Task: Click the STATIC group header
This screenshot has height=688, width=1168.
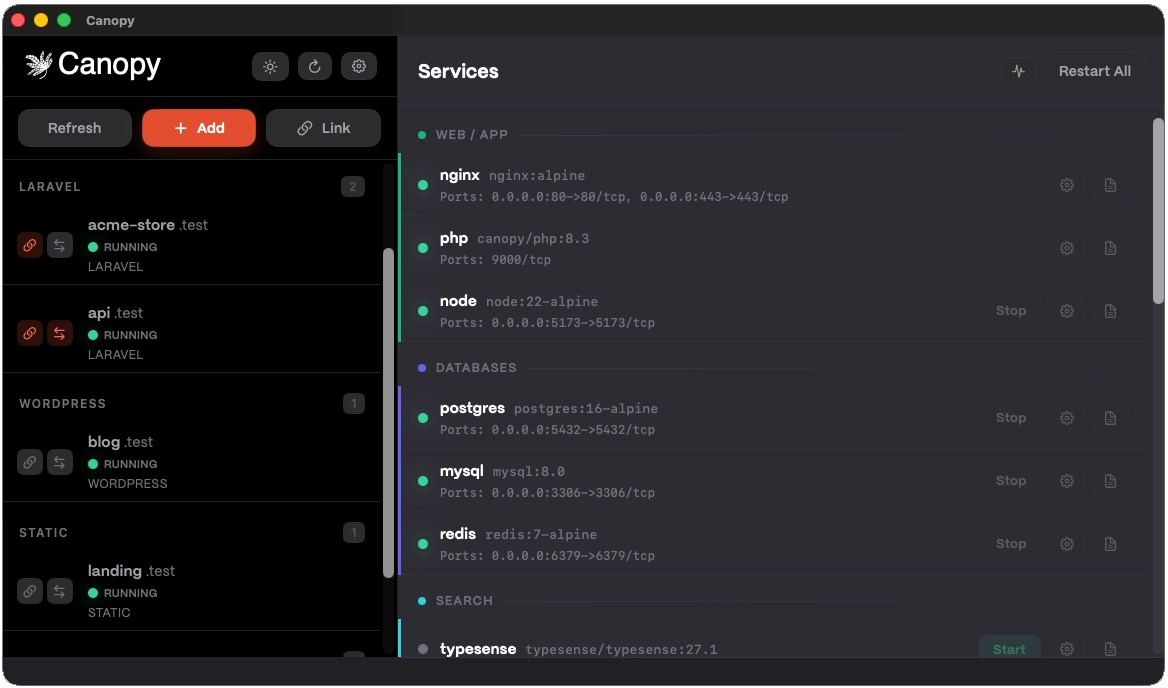Action: click(x=43, y=532)
